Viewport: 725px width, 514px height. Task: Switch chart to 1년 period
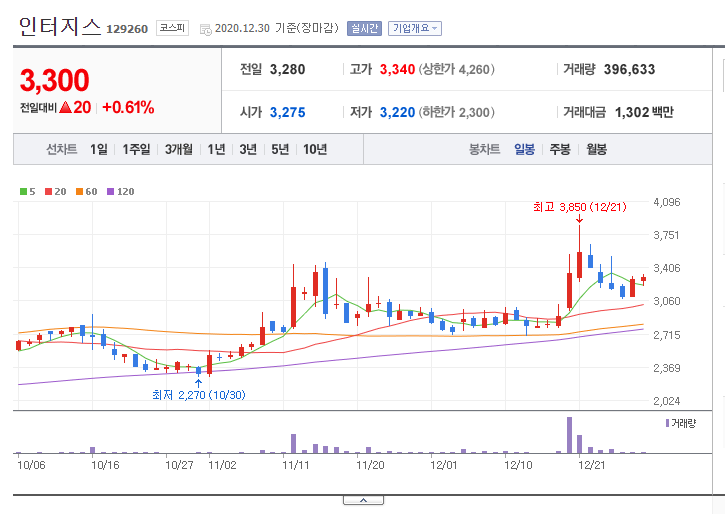pyautogui.click(x=216, y=149)
